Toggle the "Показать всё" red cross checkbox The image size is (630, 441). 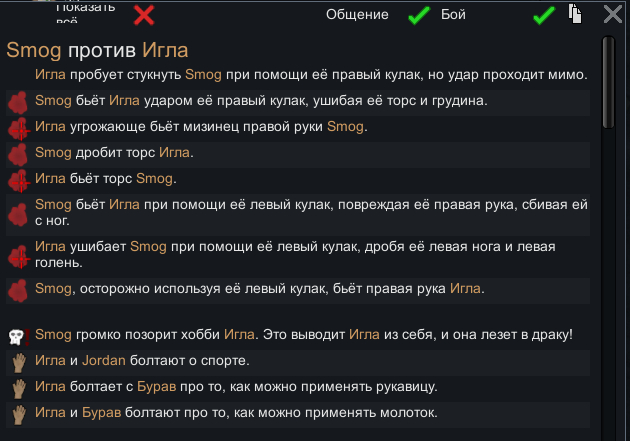[144, 14]
